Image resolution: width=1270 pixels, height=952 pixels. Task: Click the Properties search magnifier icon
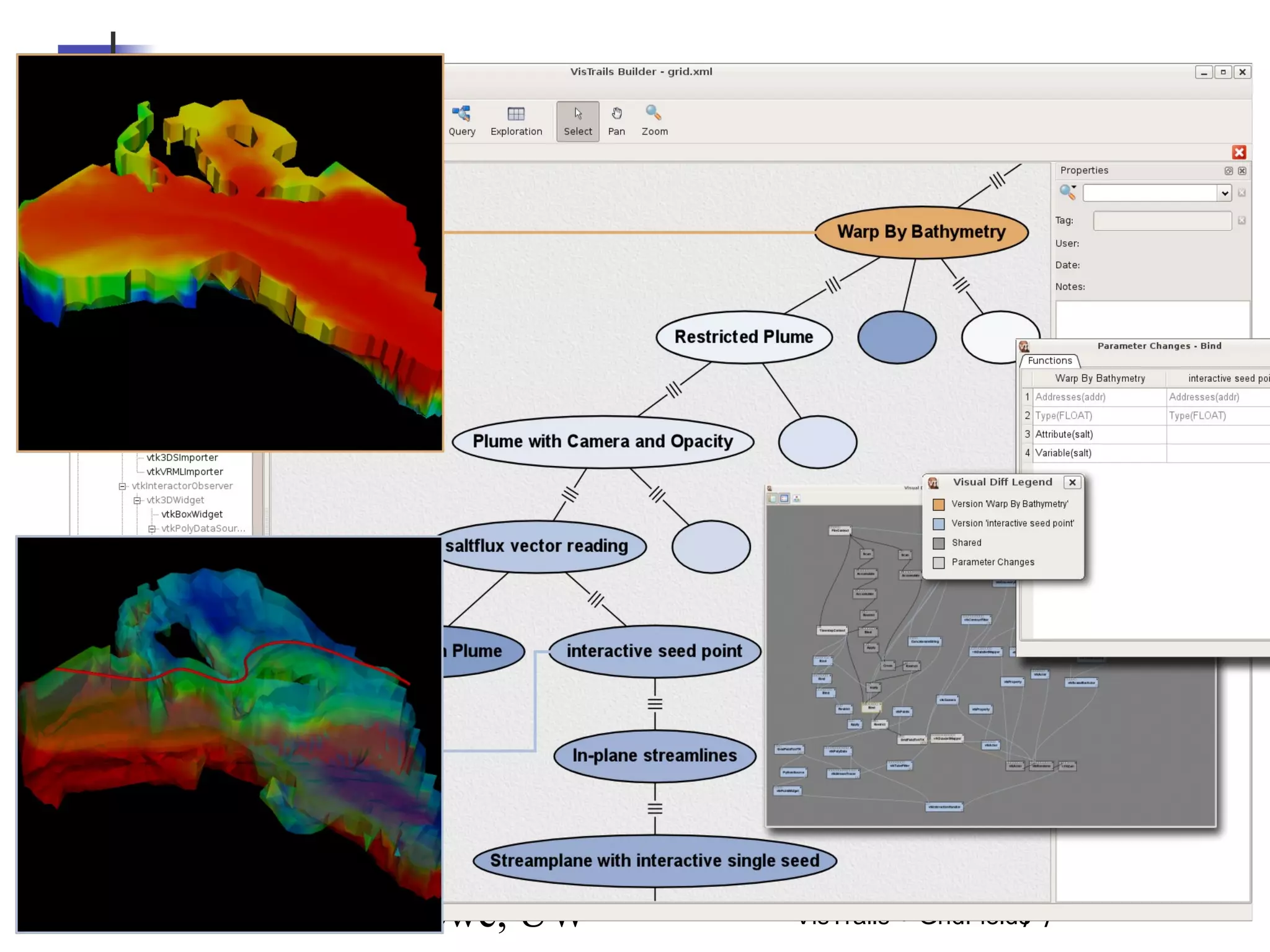pos(1067,192)
